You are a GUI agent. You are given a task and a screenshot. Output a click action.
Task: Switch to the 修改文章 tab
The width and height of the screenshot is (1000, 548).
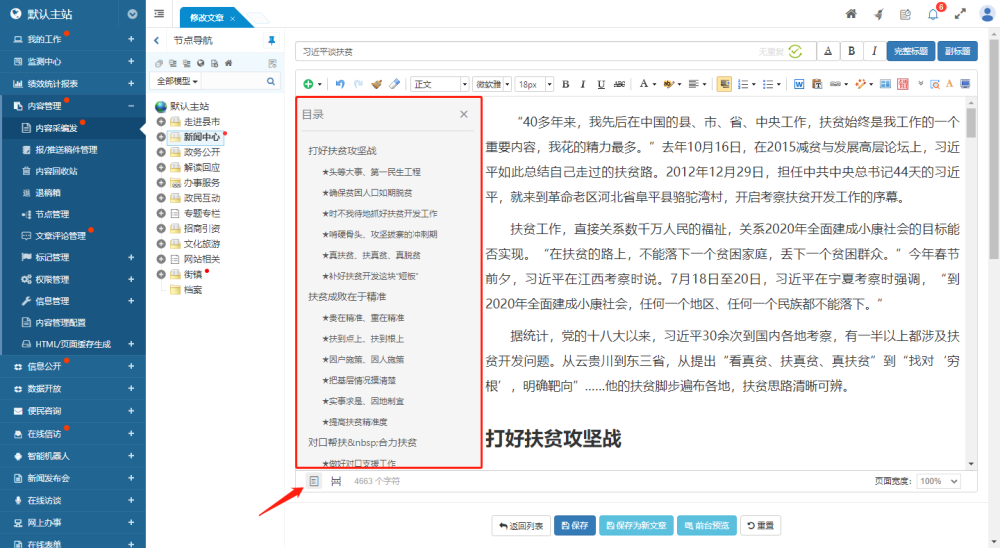(x=209, y=18)
